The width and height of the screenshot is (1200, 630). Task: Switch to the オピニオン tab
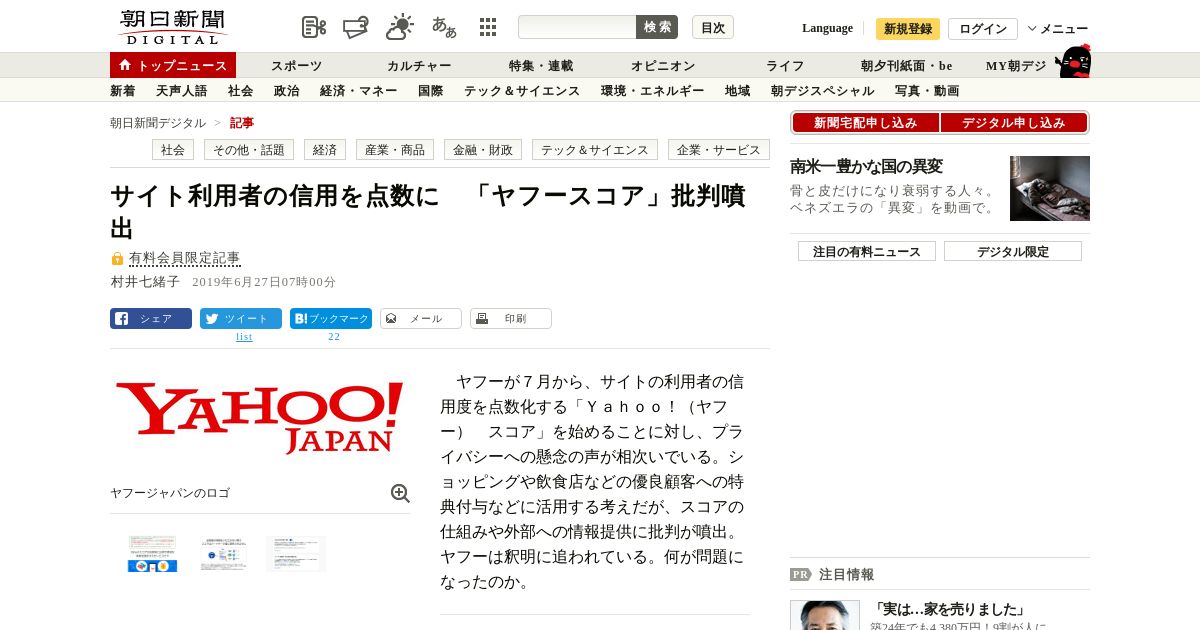663,65
